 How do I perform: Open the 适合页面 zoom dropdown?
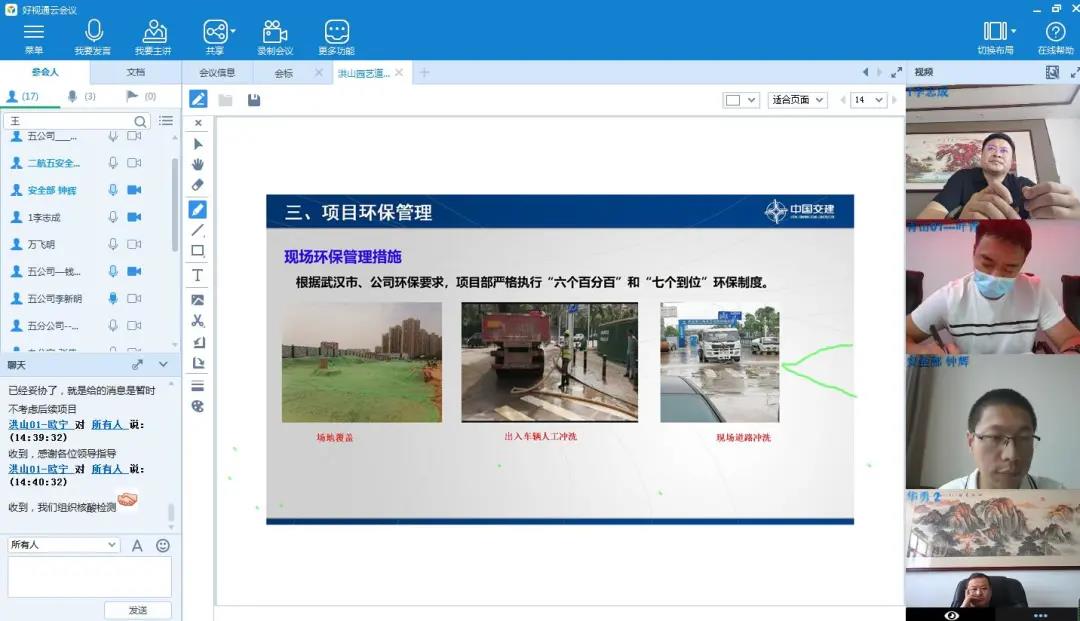point(797,100)
